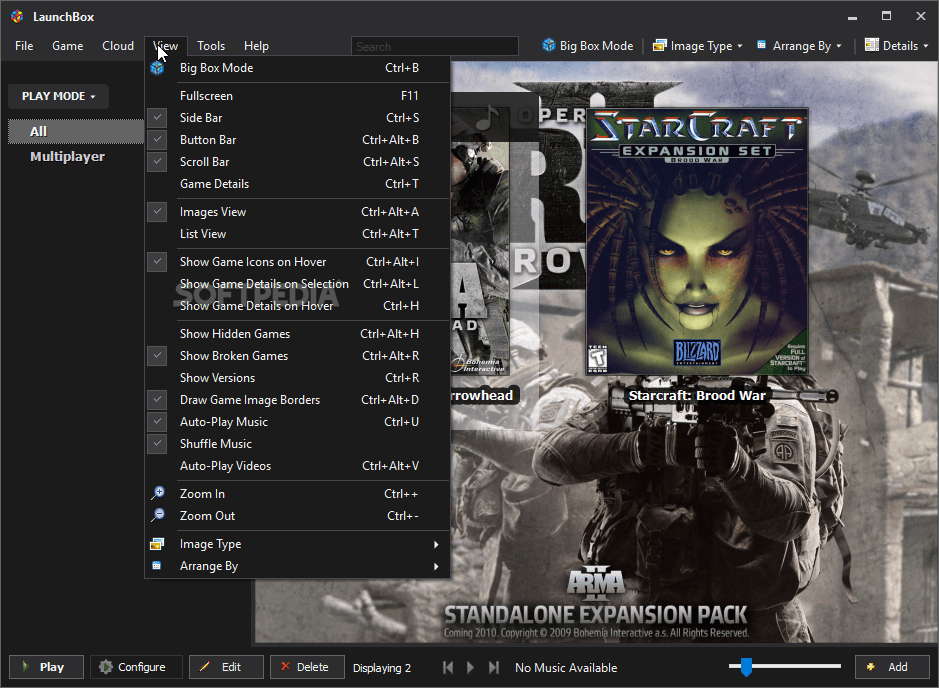Viewport: 939px width, 688px height.
Task: Expand the PLAY MODE dropdown
Action: coord(58,96)
